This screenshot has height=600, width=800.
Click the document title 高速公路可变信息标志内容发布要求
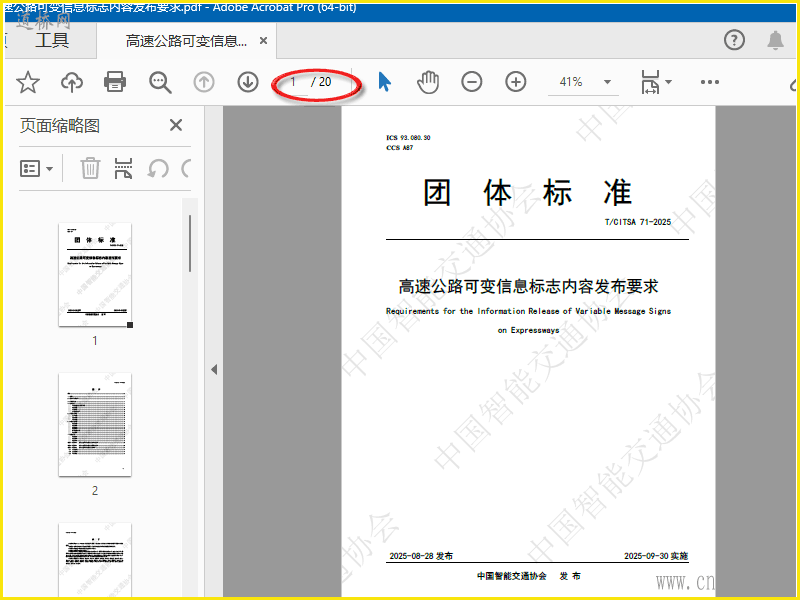[529, 286]
